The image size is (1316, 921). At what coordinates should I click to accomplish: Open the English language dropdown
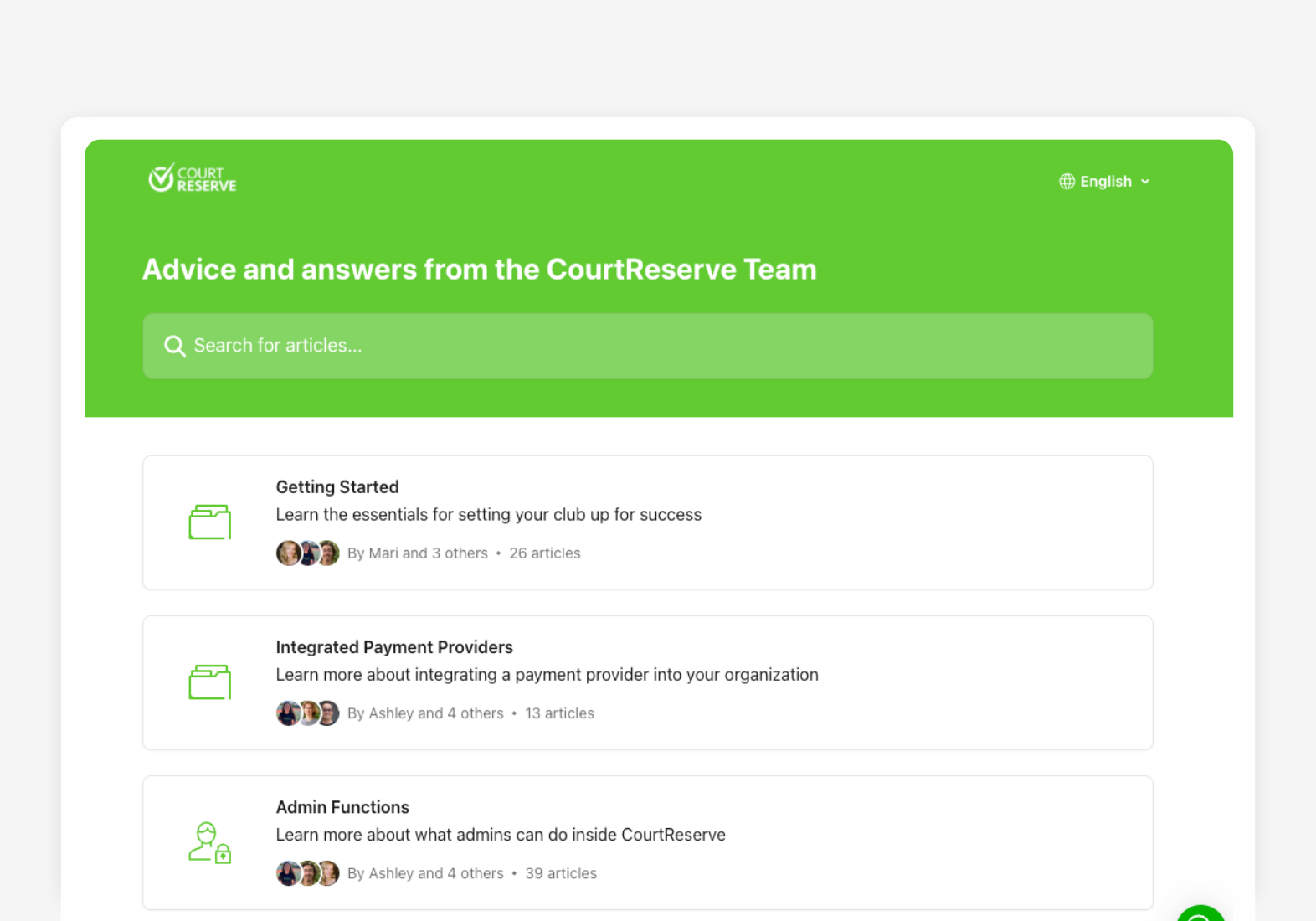coord(1105,182)
